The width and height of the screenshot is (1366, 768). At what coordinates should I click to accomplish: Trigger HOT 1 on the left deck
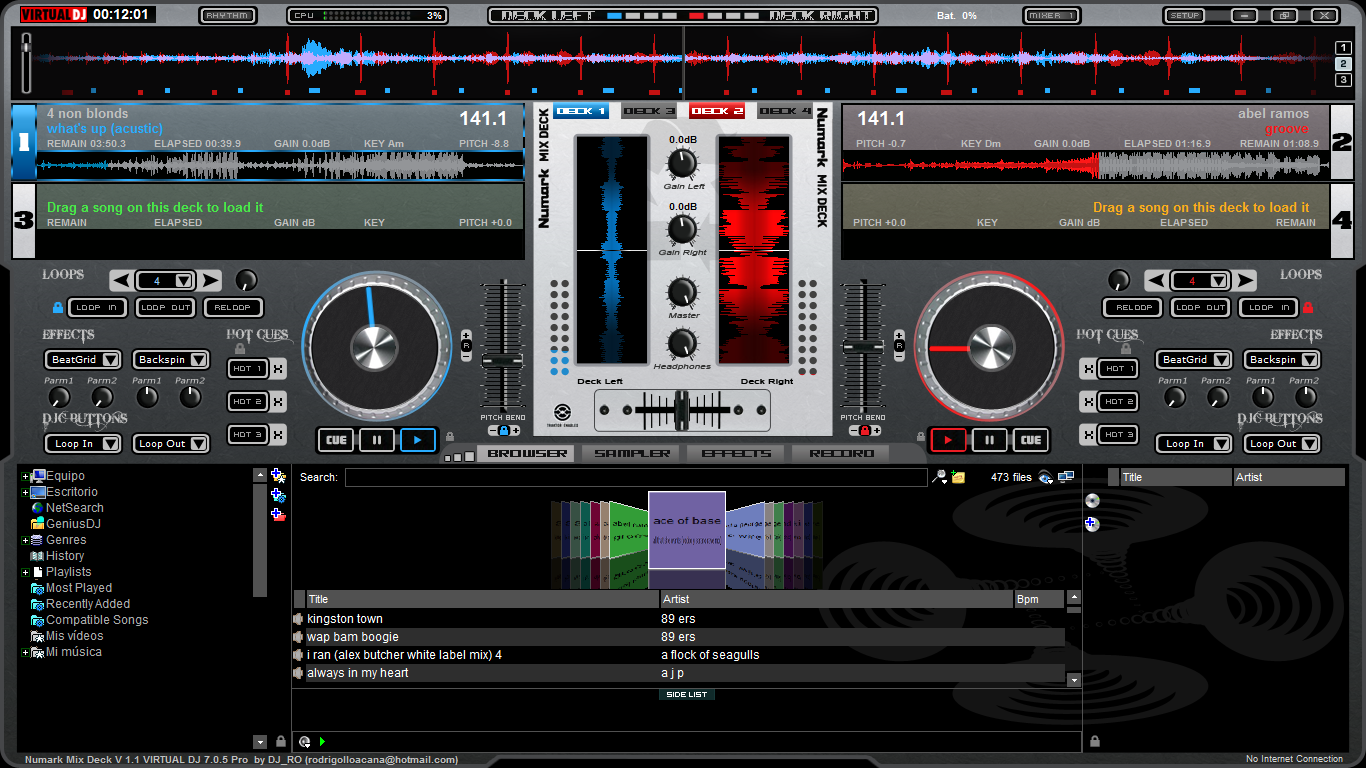[x=247, y=369]
